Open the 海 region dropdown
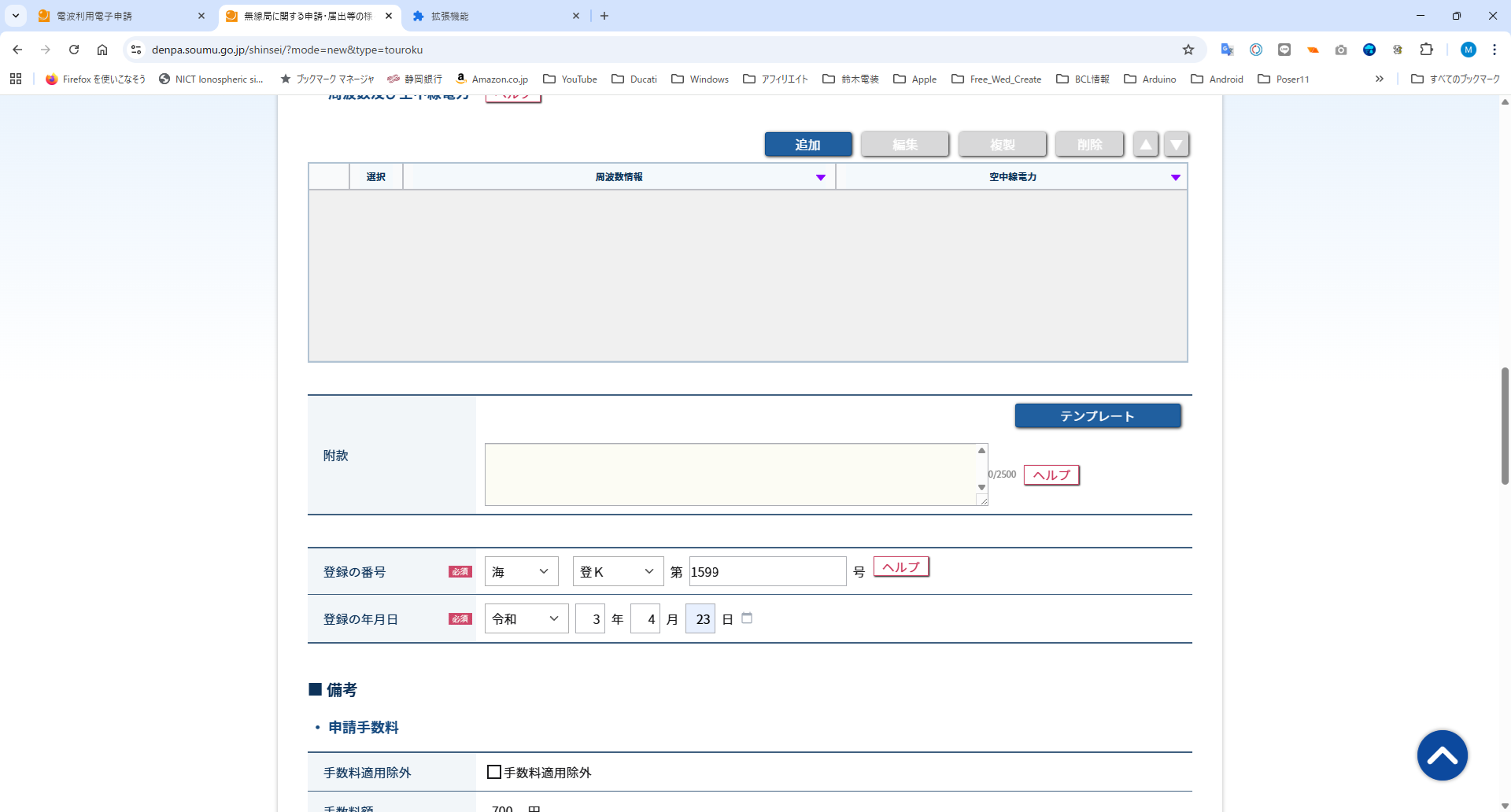This screenshot has width=1511, height=812. point(521,572)
